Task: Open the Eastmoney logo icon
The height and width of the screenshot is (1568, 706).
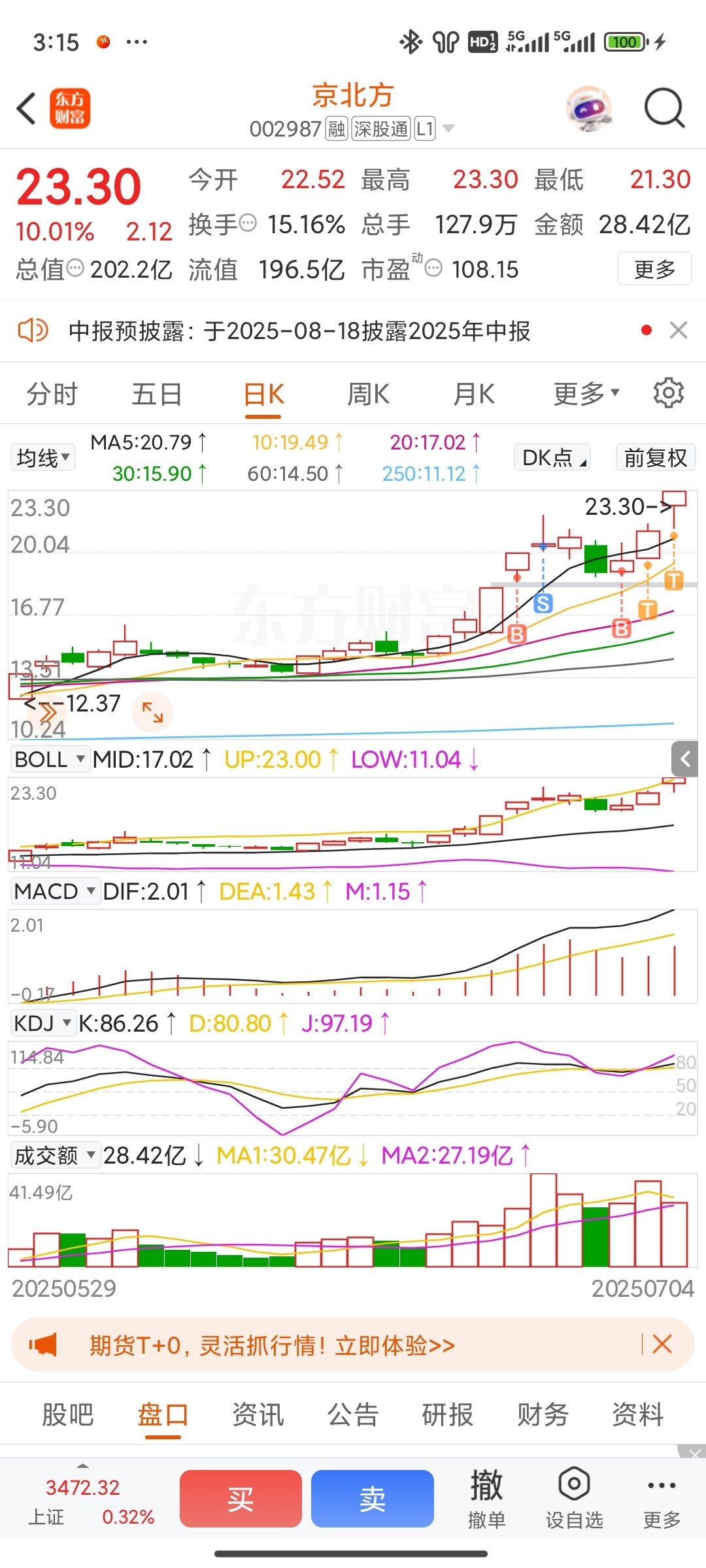Action: point(70,108)
